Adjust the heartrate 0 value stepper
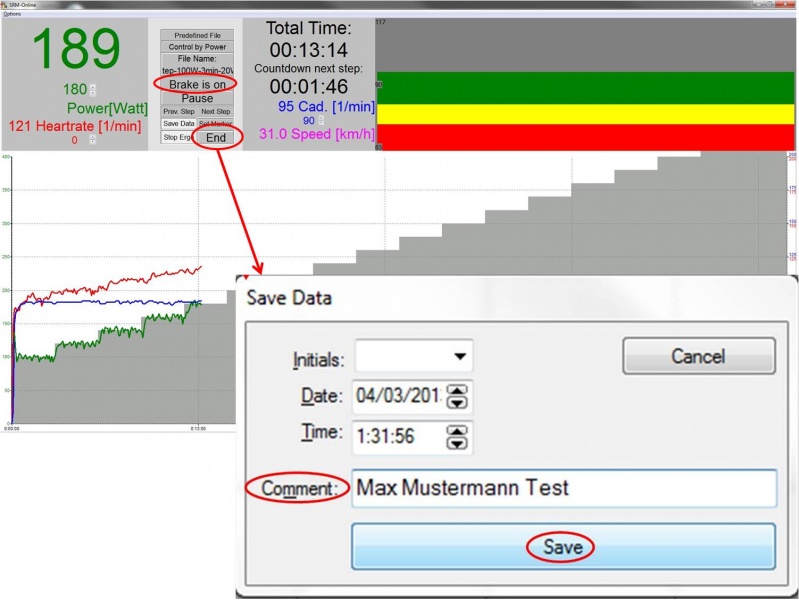799x600 pixels. pos(93,140)
